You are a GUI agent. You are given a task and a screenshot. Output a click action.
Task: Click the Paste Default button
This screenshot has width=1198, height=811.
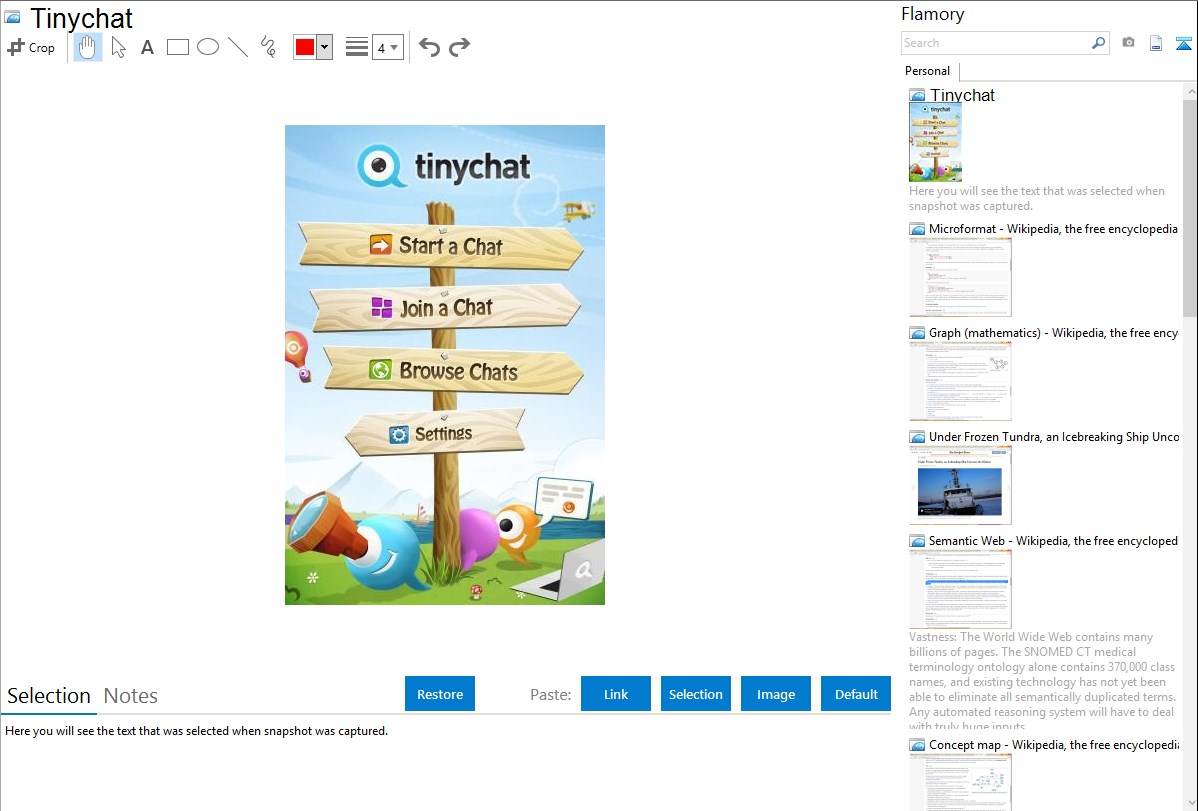point(856,694)
